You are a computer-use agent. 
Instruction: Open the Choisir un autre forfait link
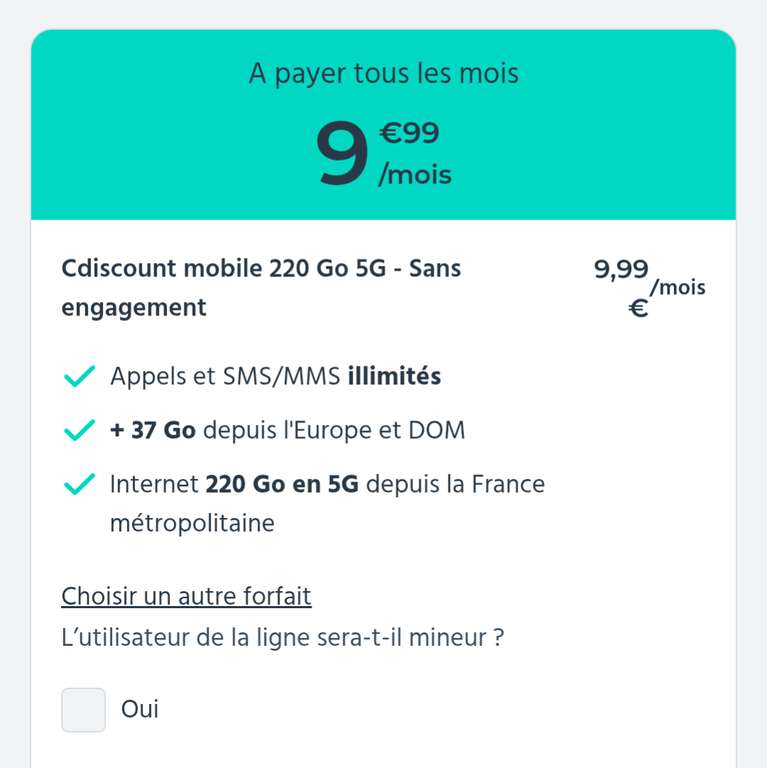point(186,597)
